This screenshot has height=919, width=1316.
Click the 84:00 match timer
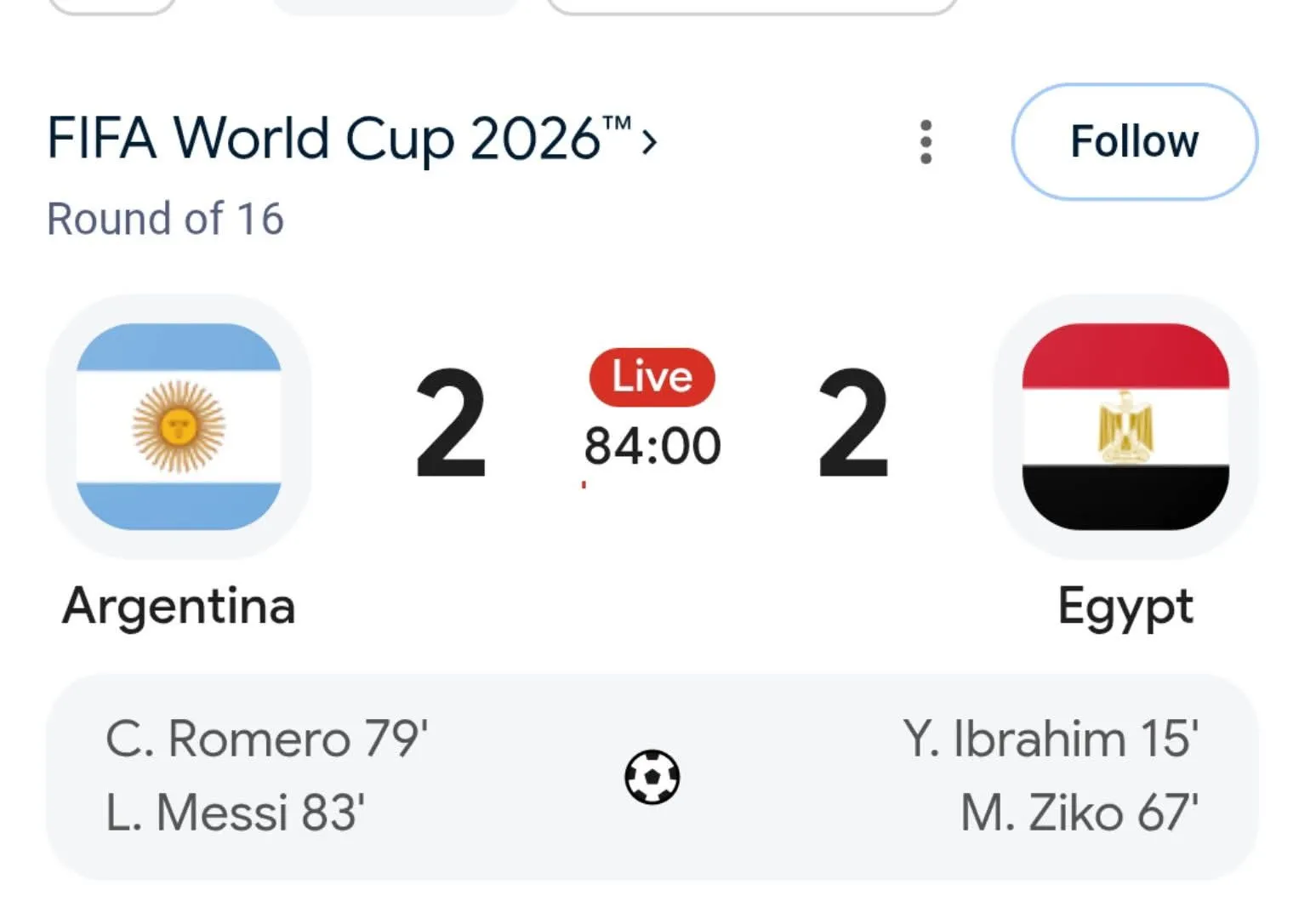click(x=652, y=446)
